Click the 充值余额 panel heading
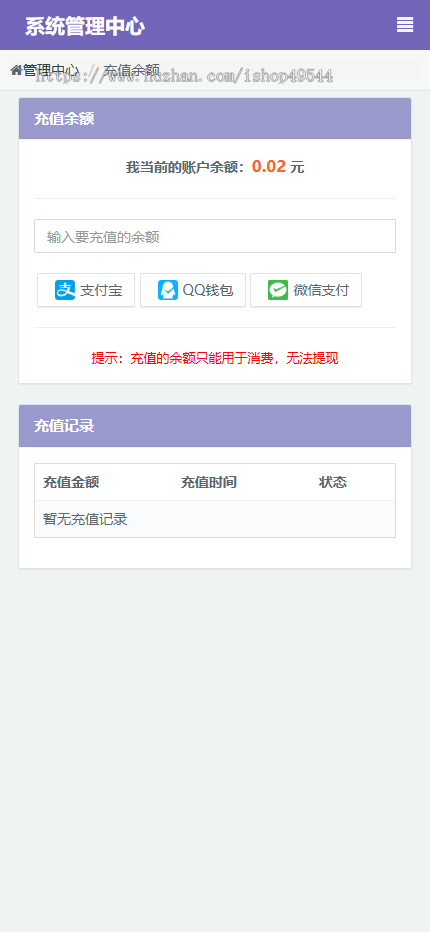 click(215, 118)
